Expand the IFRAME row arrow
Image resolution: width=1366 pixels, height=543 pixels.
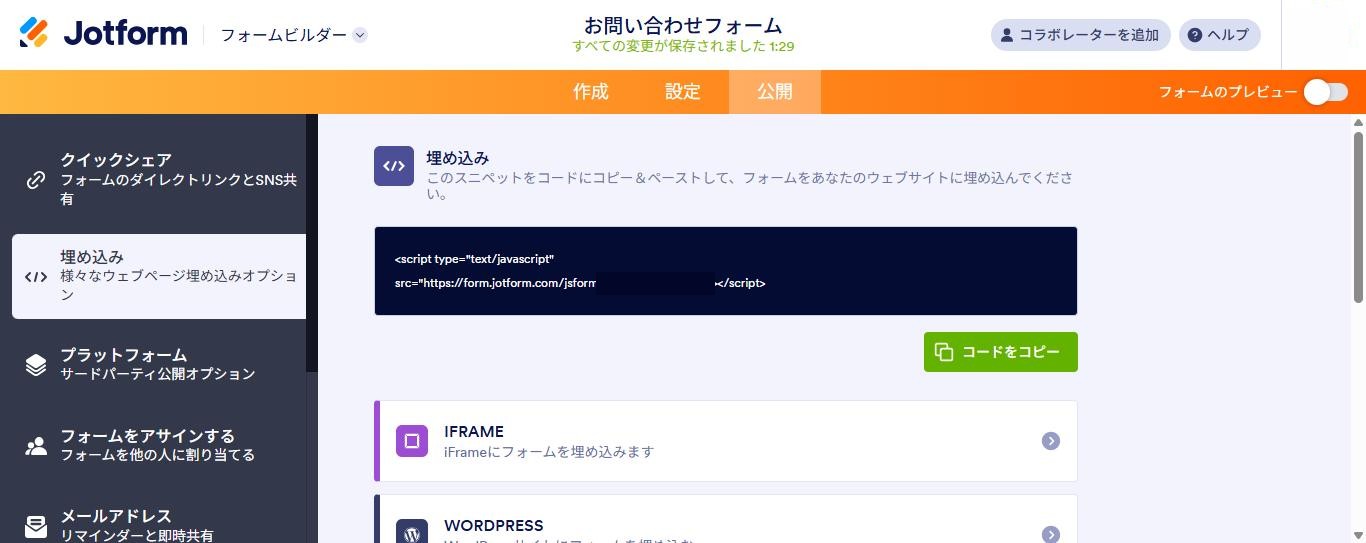(x=1051, y=441)
